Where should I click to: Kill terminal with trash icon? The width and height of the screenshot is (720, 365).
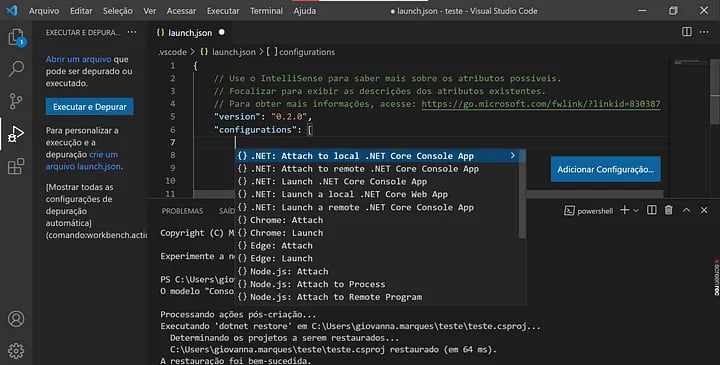click(x=669, y=210)
